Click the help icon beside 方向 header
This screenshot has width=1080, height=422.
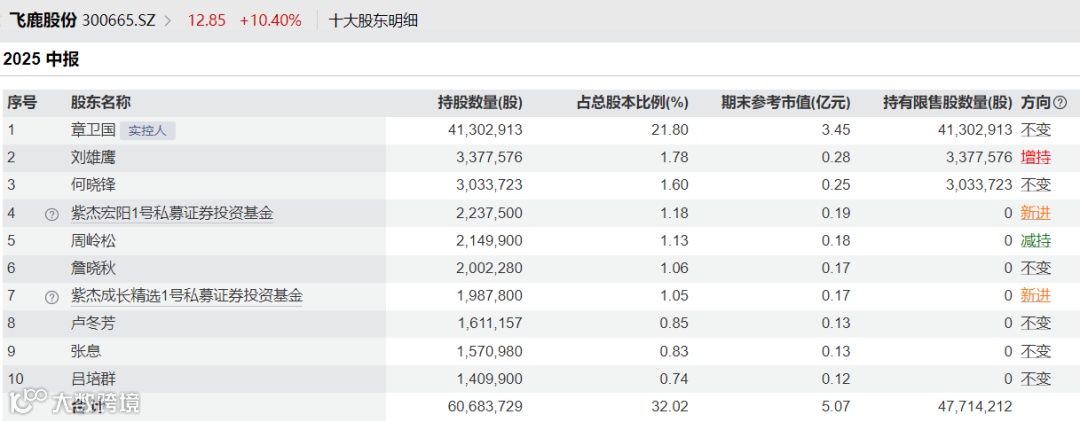pyautogui.click(x=1060, y=103)
